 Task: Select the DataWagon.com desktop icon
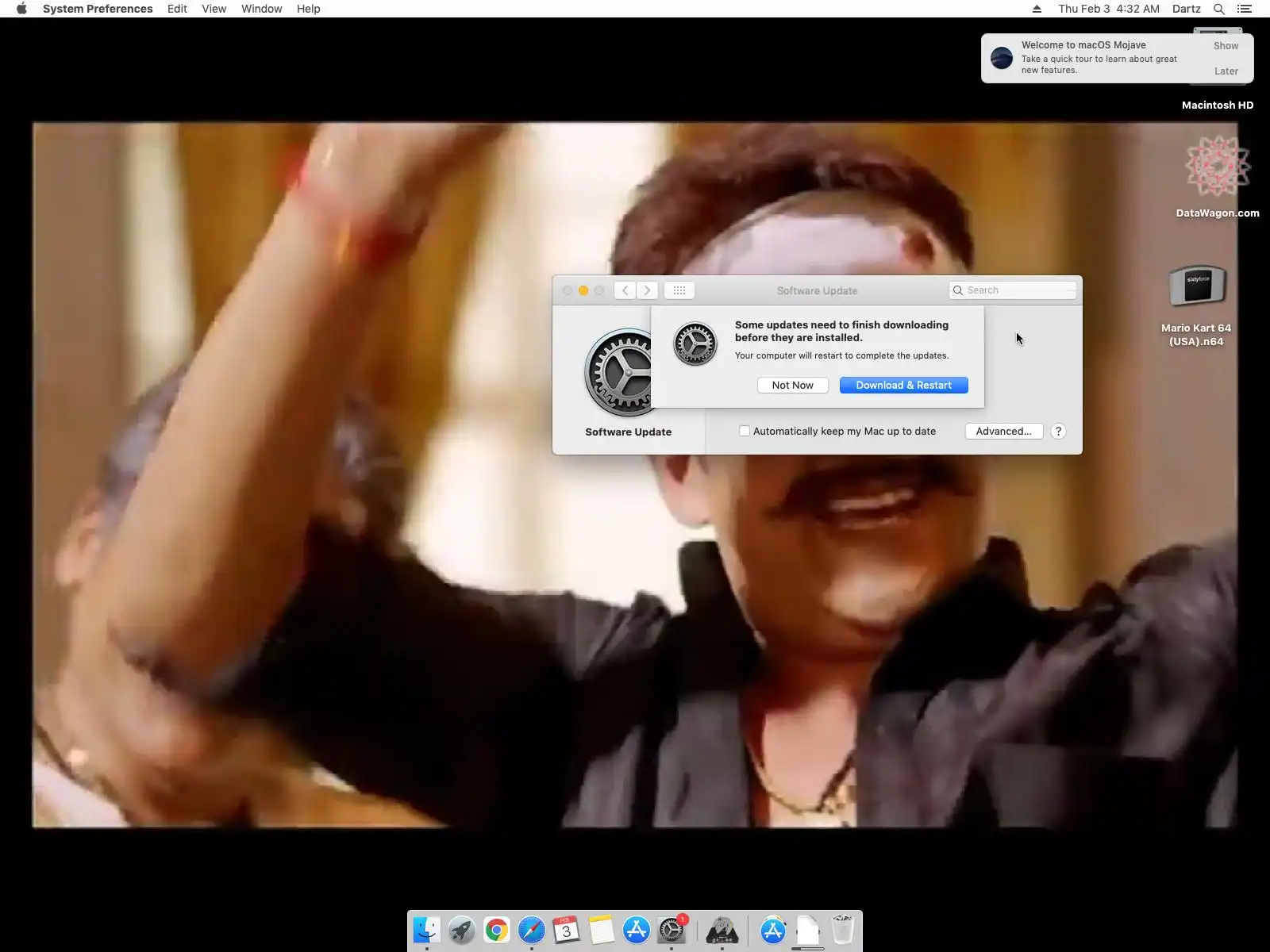(x=1218, y=167)
